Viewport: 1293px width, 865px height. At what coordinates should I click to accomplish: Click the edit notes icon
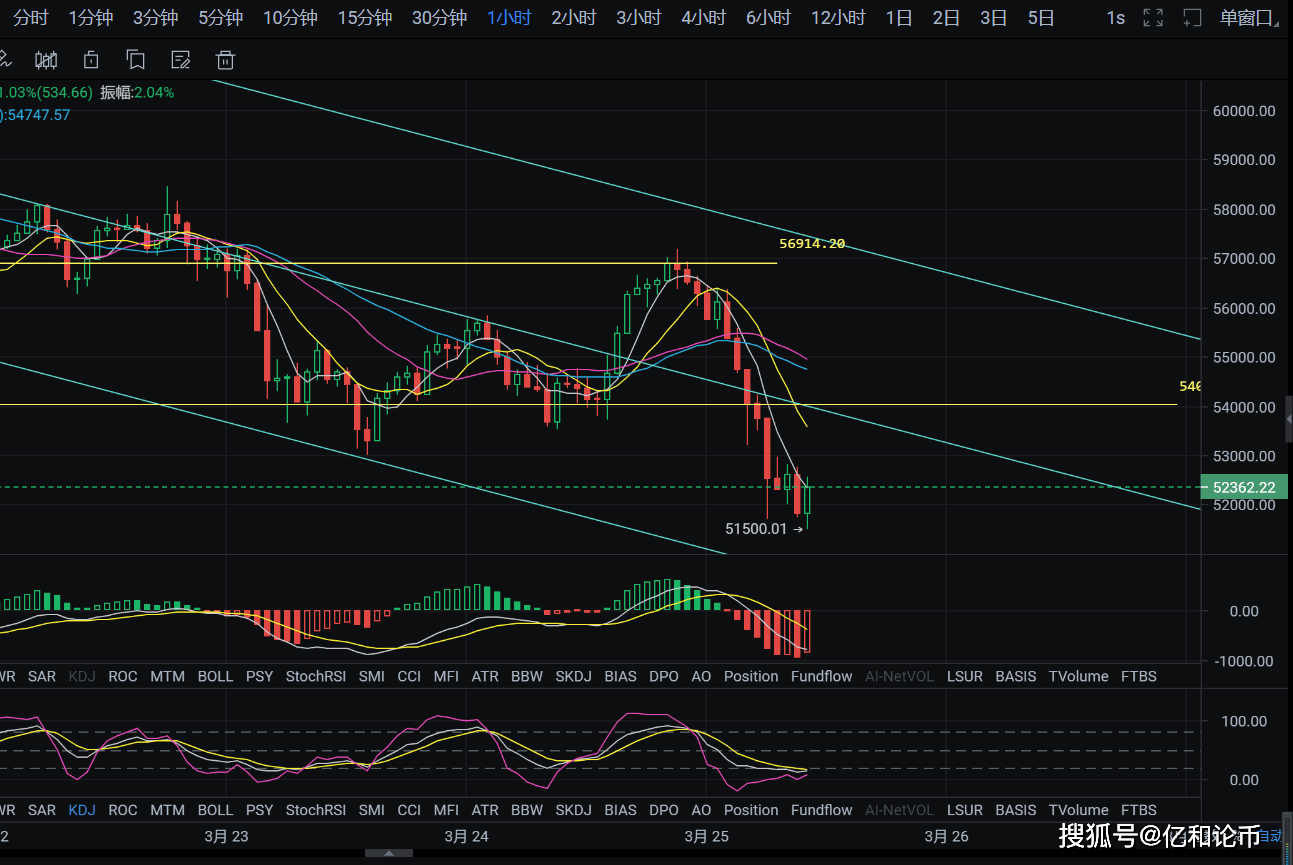click(x=181, y=60)
